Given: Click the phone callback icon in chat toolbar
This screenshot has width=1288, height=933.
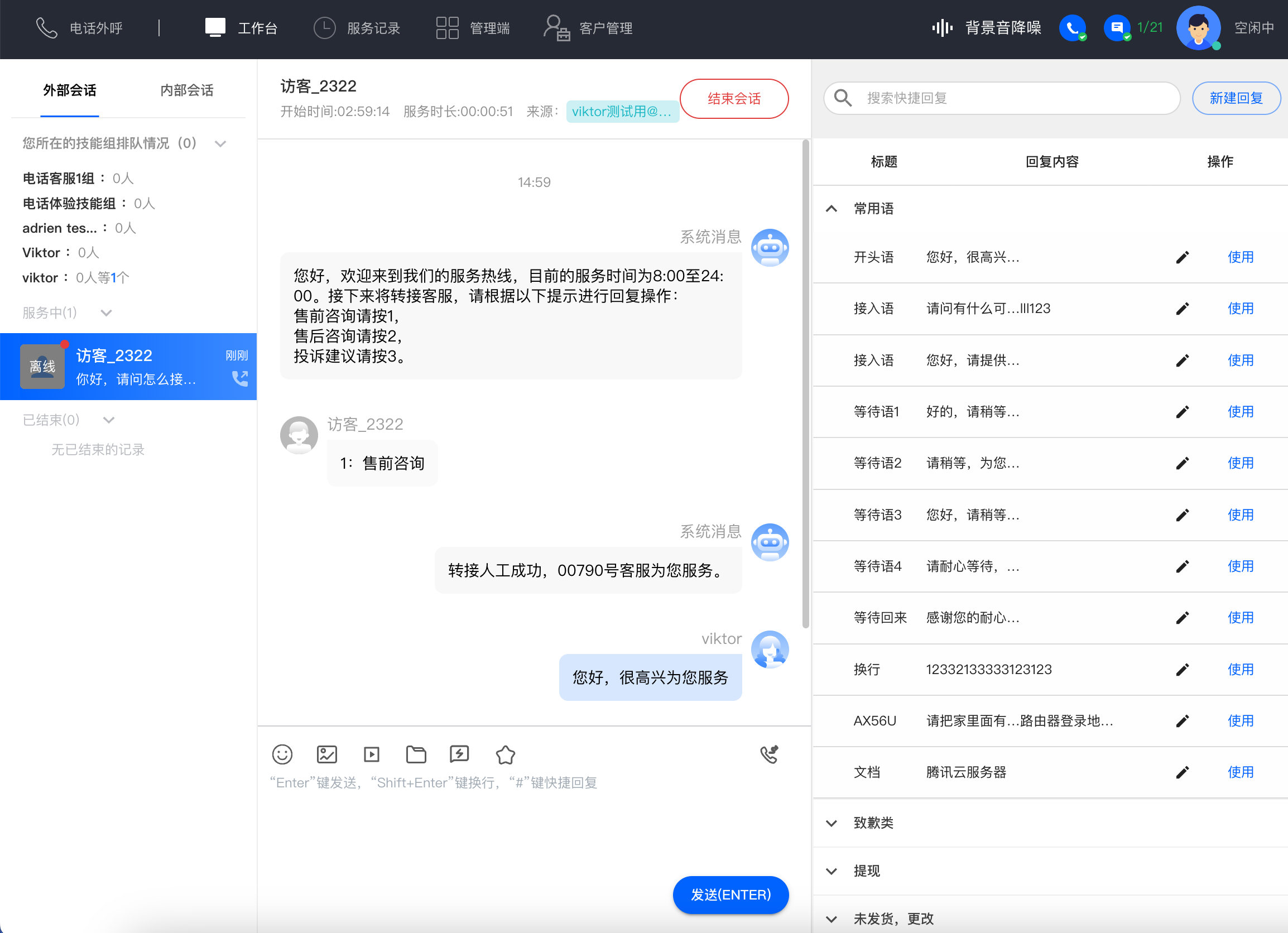Looking at the screenshot, I should coord(769,754).
